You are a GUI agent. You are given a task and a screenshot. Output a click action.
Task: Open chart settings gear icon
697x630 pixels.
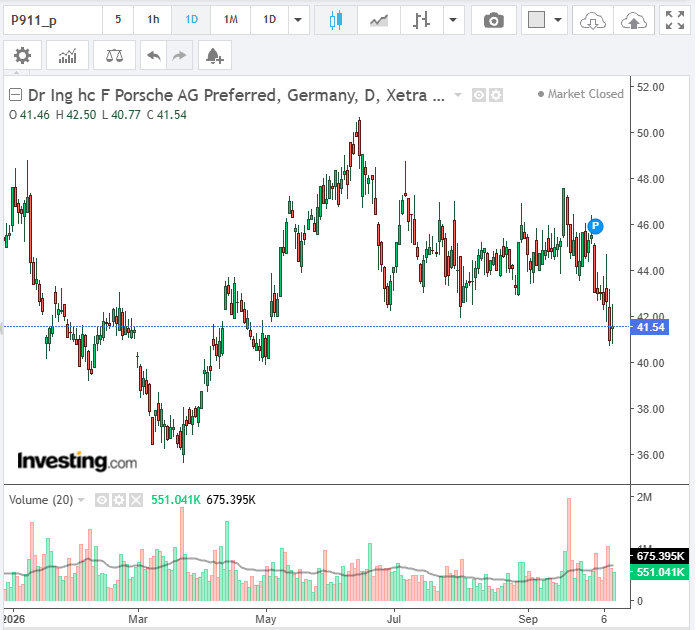click(22, 56)
